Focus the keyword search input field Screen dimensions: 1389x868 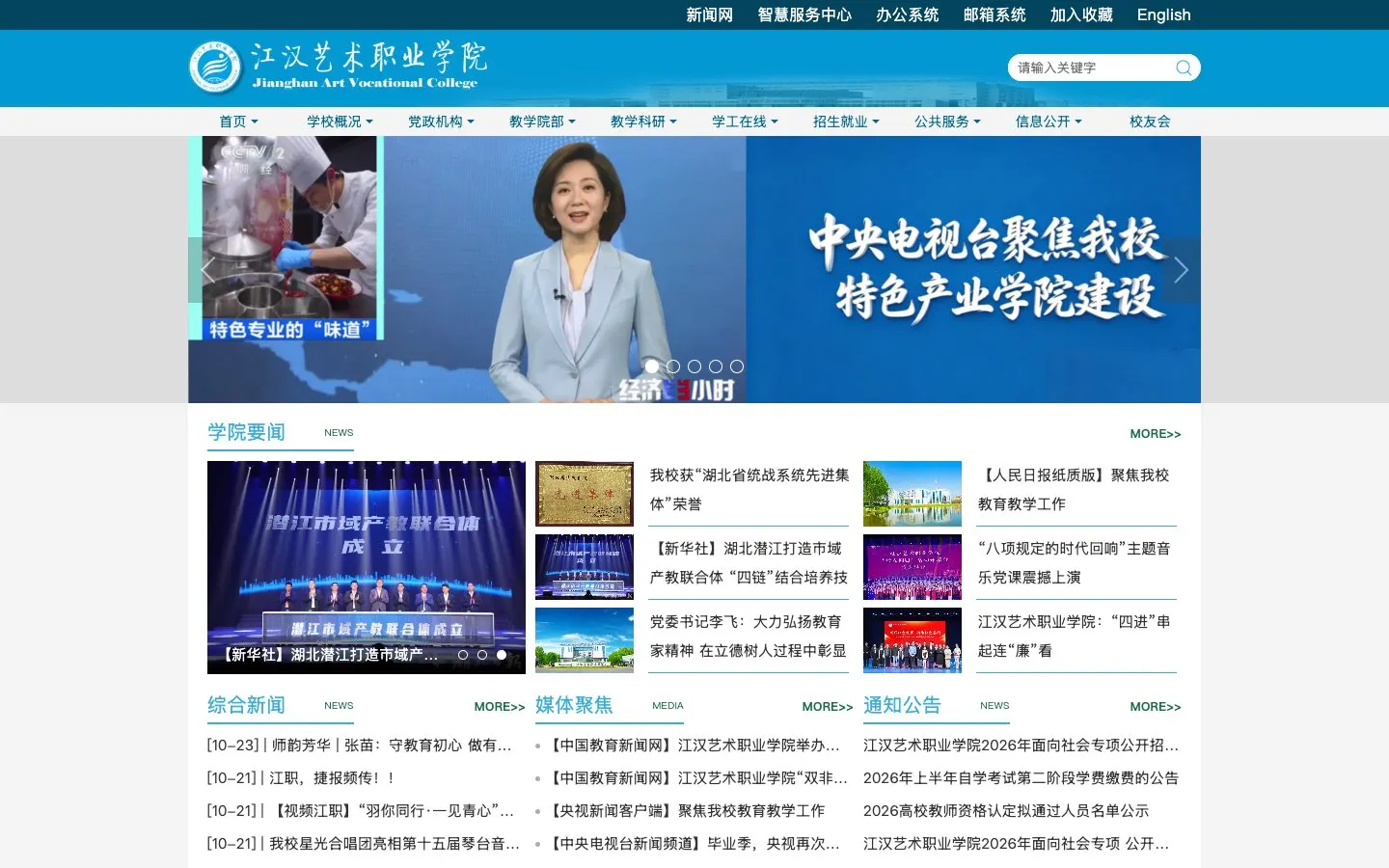pos(1090,68)
